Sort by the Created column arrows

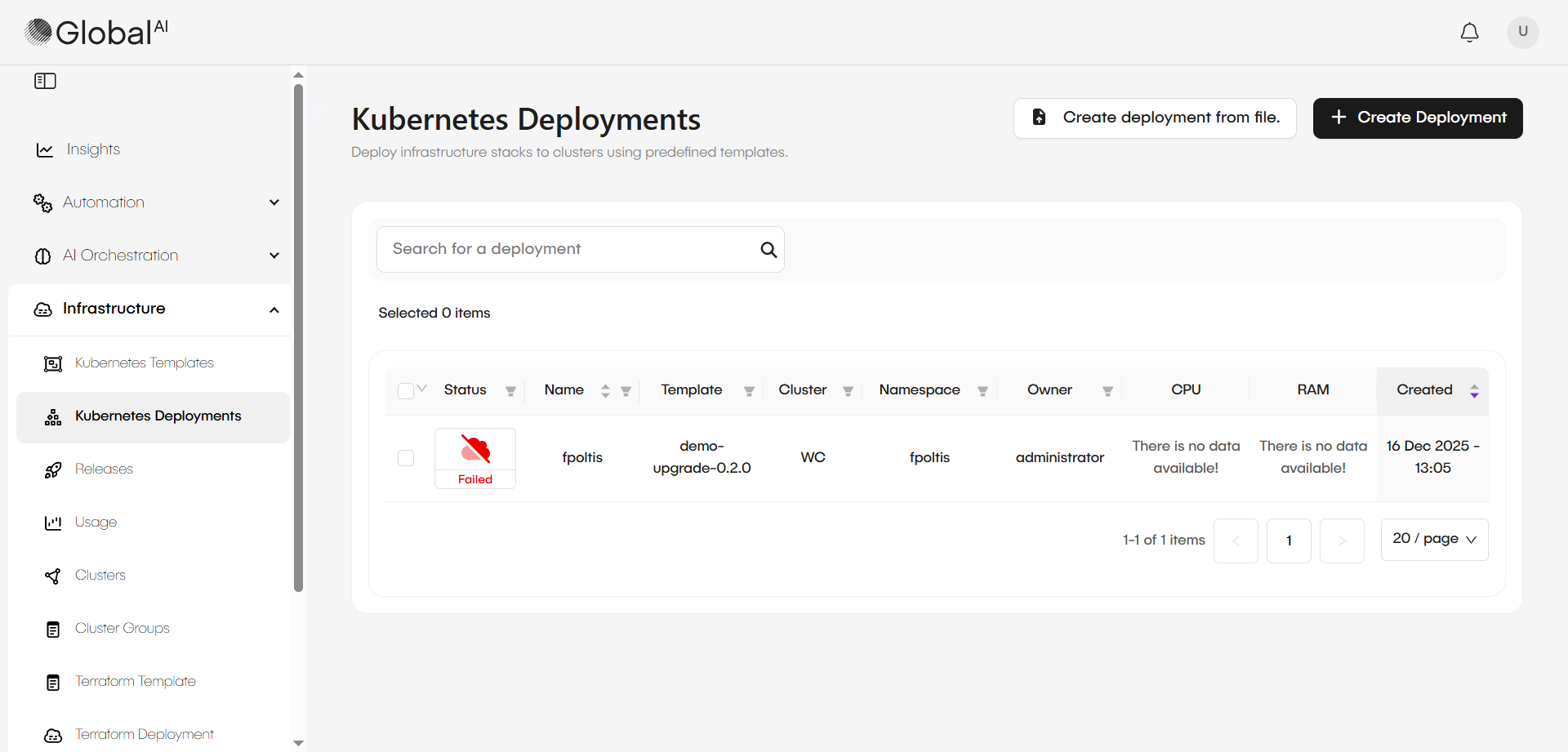tap(1474, 391)
